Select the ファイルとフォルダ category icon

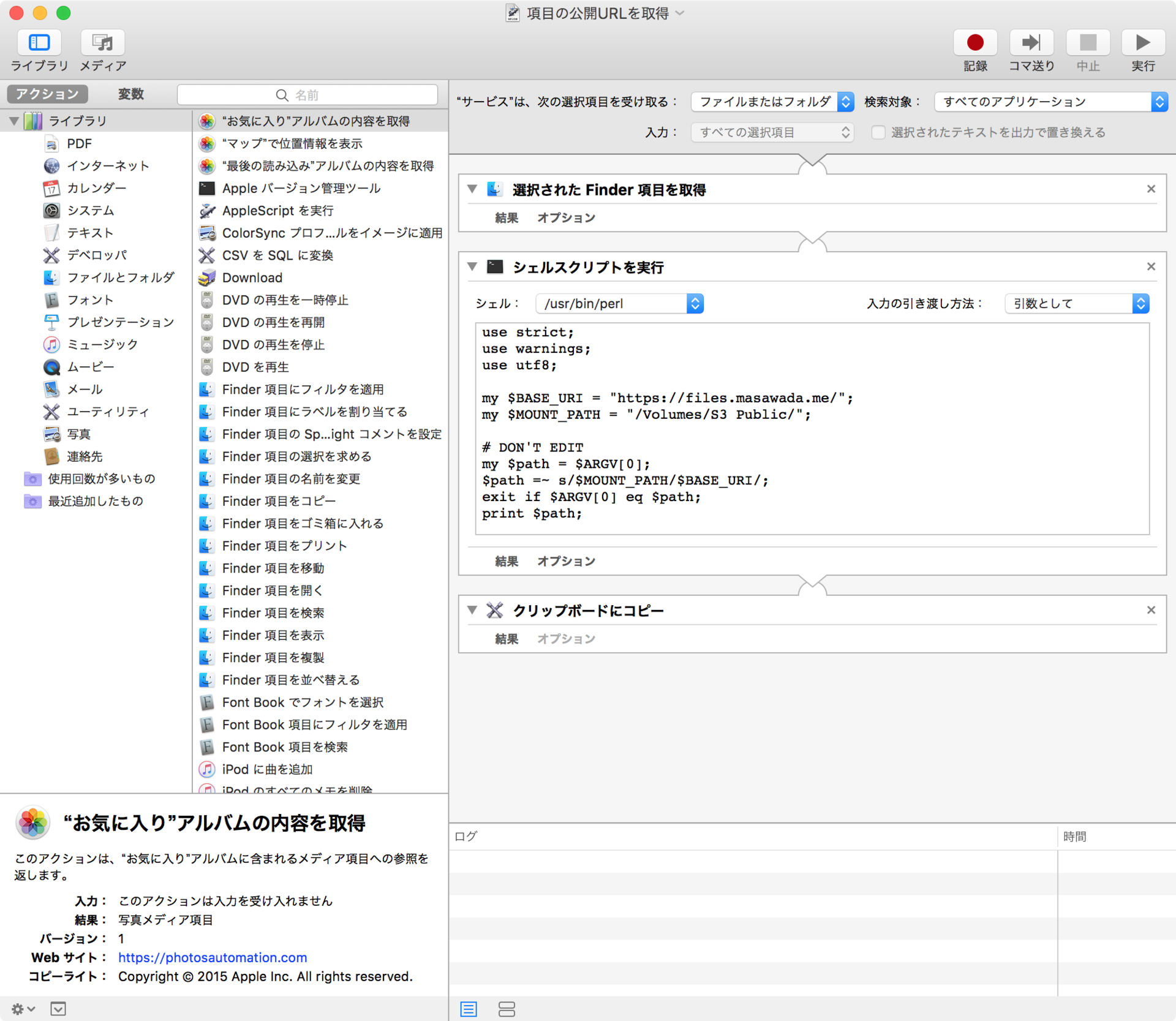tap(52, 277)
